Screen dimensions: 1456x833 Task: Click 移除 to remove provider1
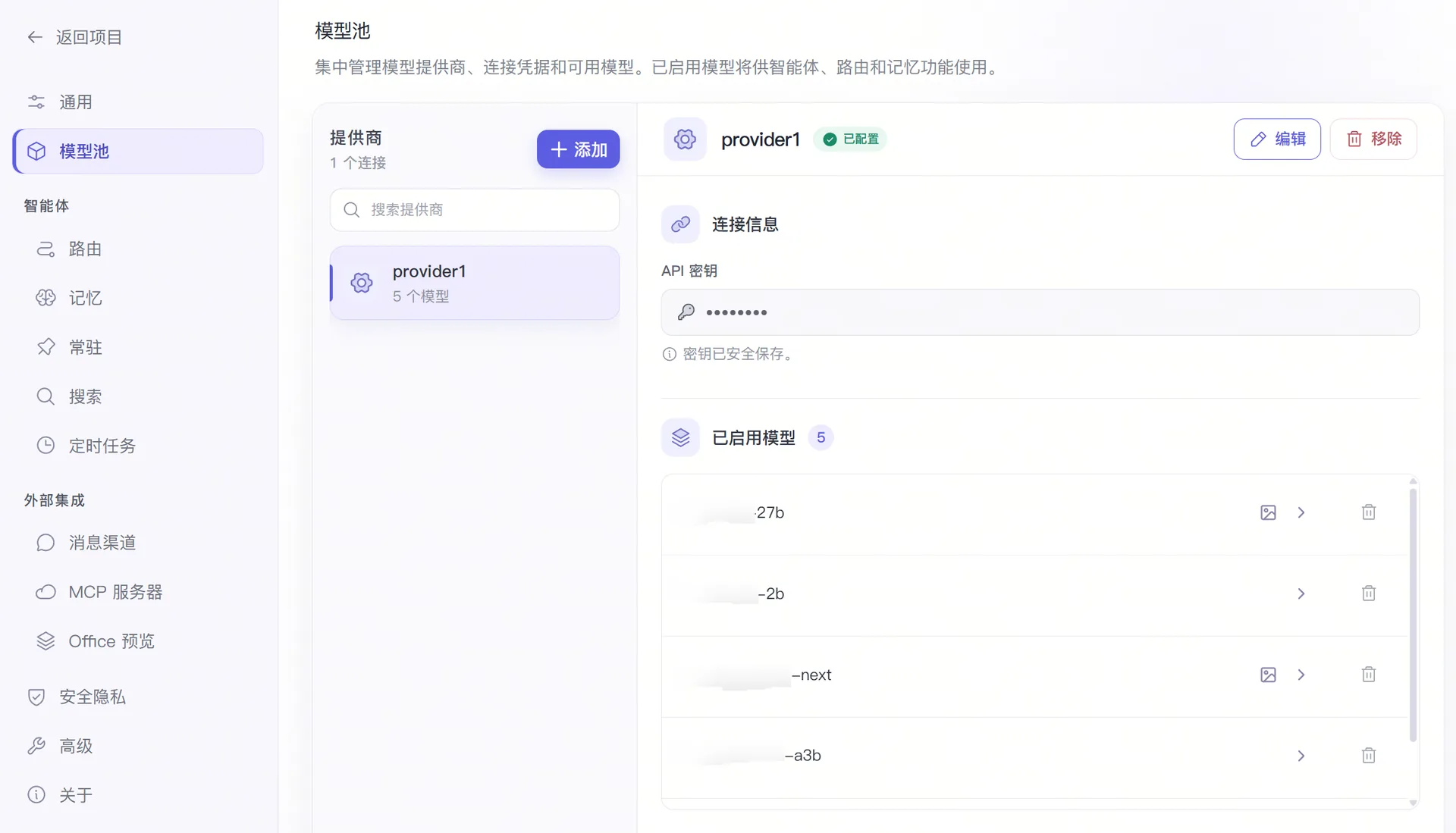click(x=1373, y=139)
